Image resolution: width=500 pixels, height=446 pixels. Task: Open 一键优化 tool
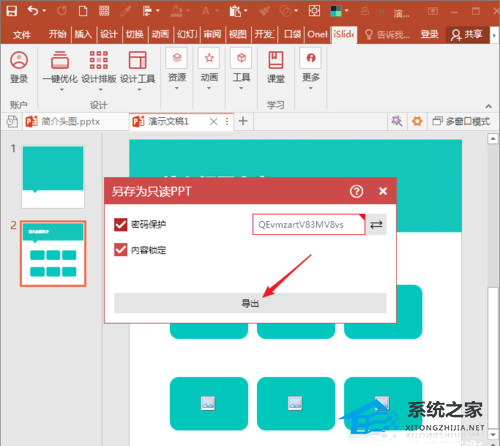point(60,68)
